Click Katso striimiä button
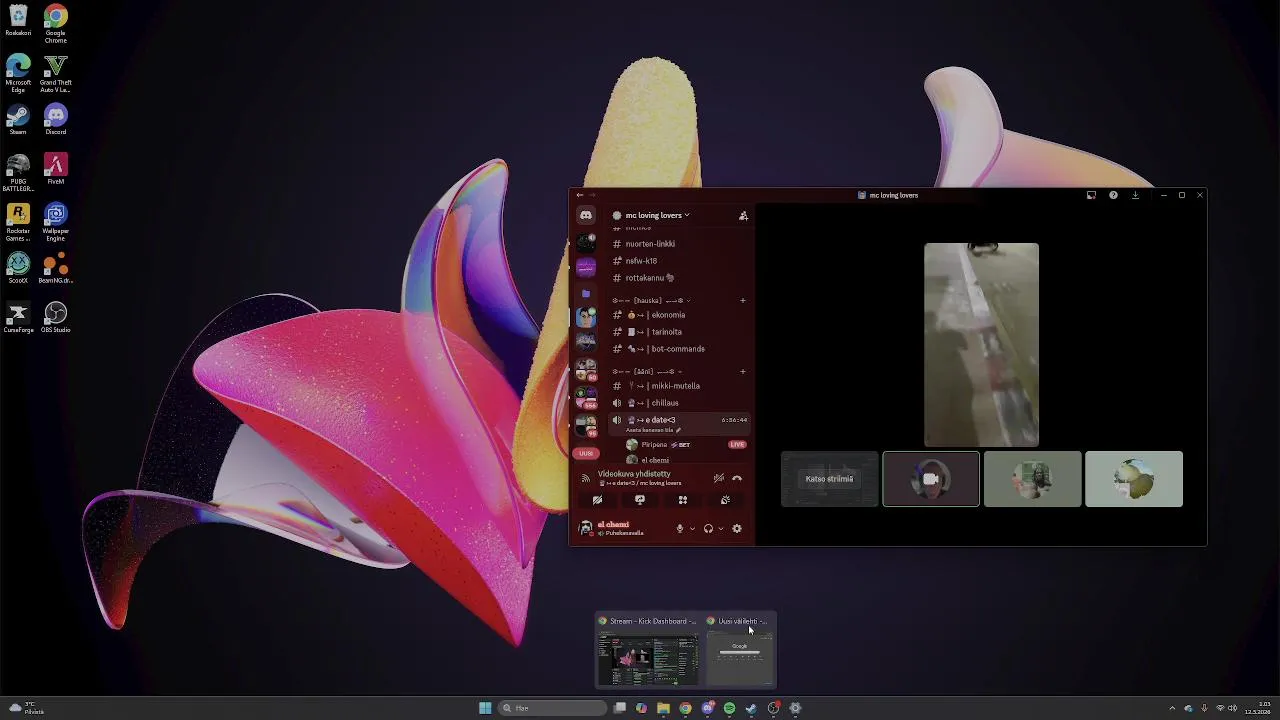 coord(829,479)
